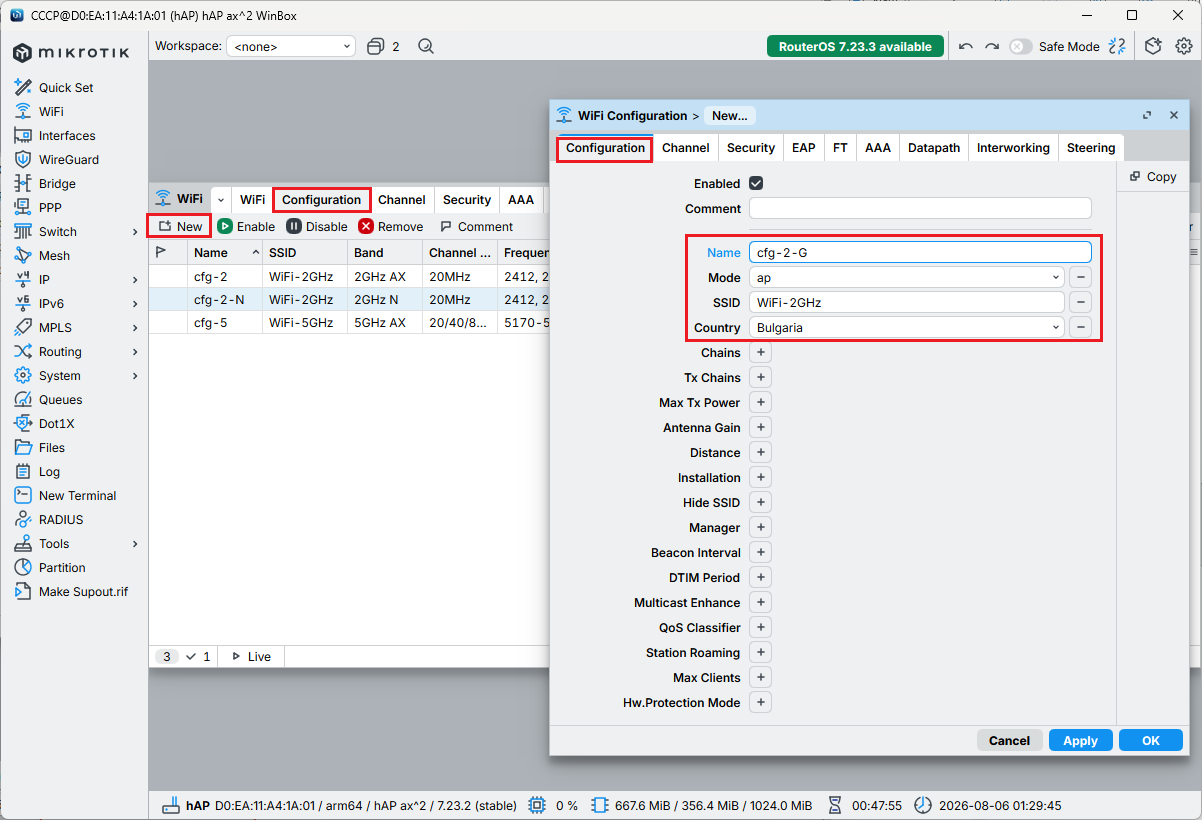This screenshot has height=820, width=1202.
Task: Click the Apply button
Action: (x=1080, y=740)
